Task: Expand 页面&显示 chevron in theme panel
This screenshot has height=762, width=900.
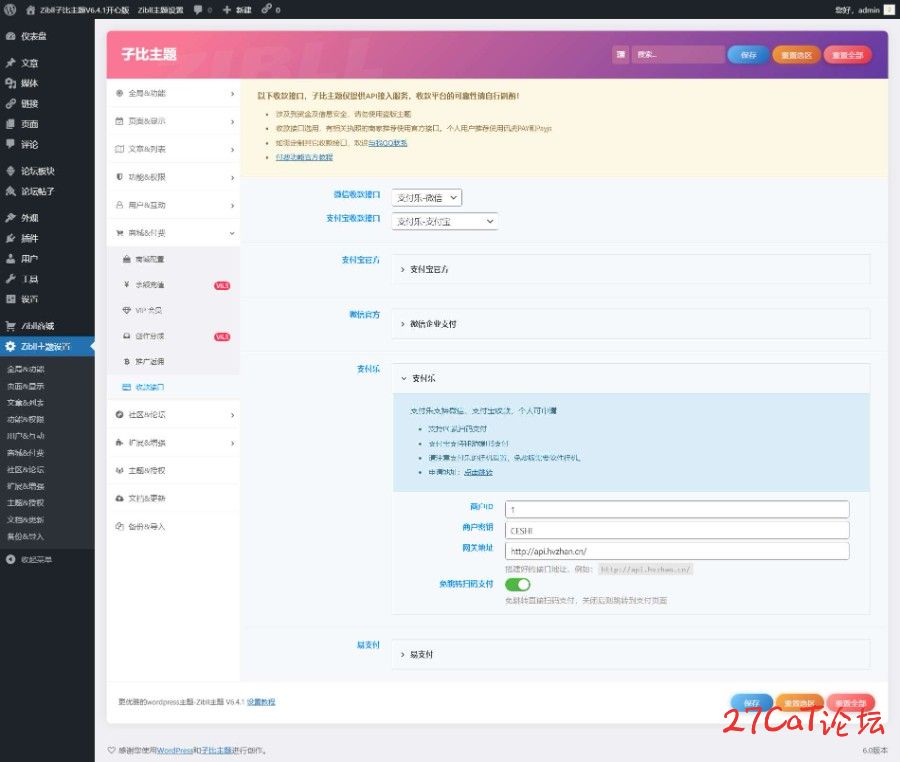Action: coord(232,122)
